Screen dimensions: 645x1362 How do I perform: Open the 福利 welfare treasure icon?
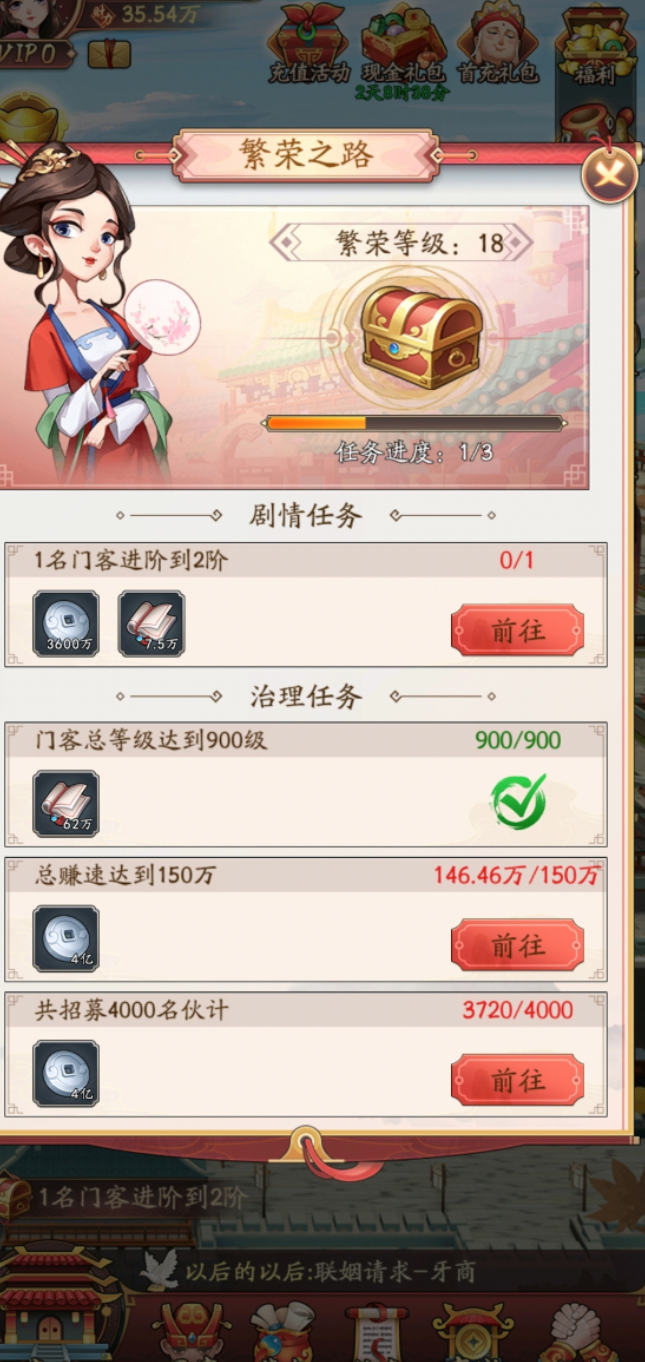[x=596, y=45]
